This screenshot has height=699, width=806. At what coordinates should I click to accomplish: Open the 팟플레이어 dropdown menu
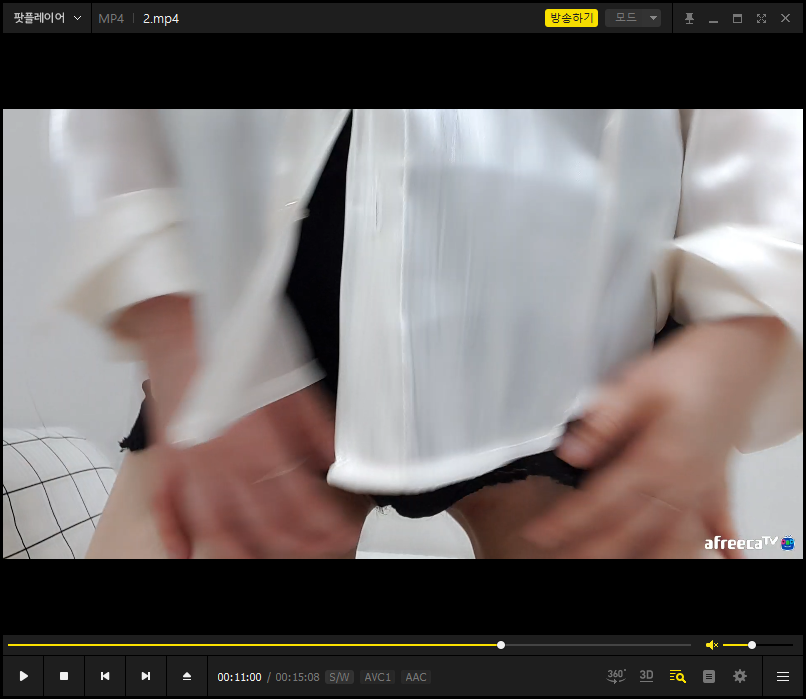pos(47,18)
